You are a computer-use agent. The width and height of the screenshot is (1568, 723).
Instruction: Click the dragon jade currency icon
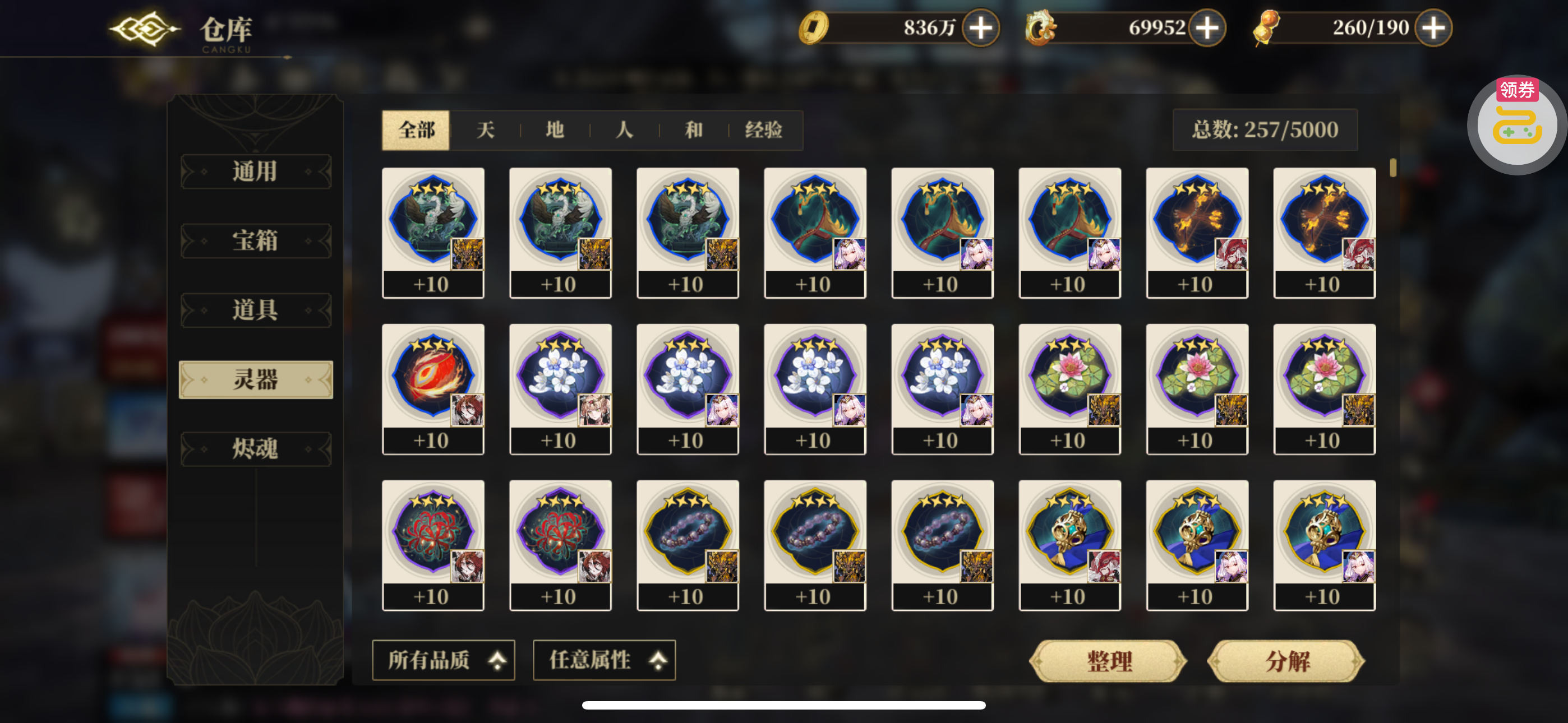[1040, 28]
